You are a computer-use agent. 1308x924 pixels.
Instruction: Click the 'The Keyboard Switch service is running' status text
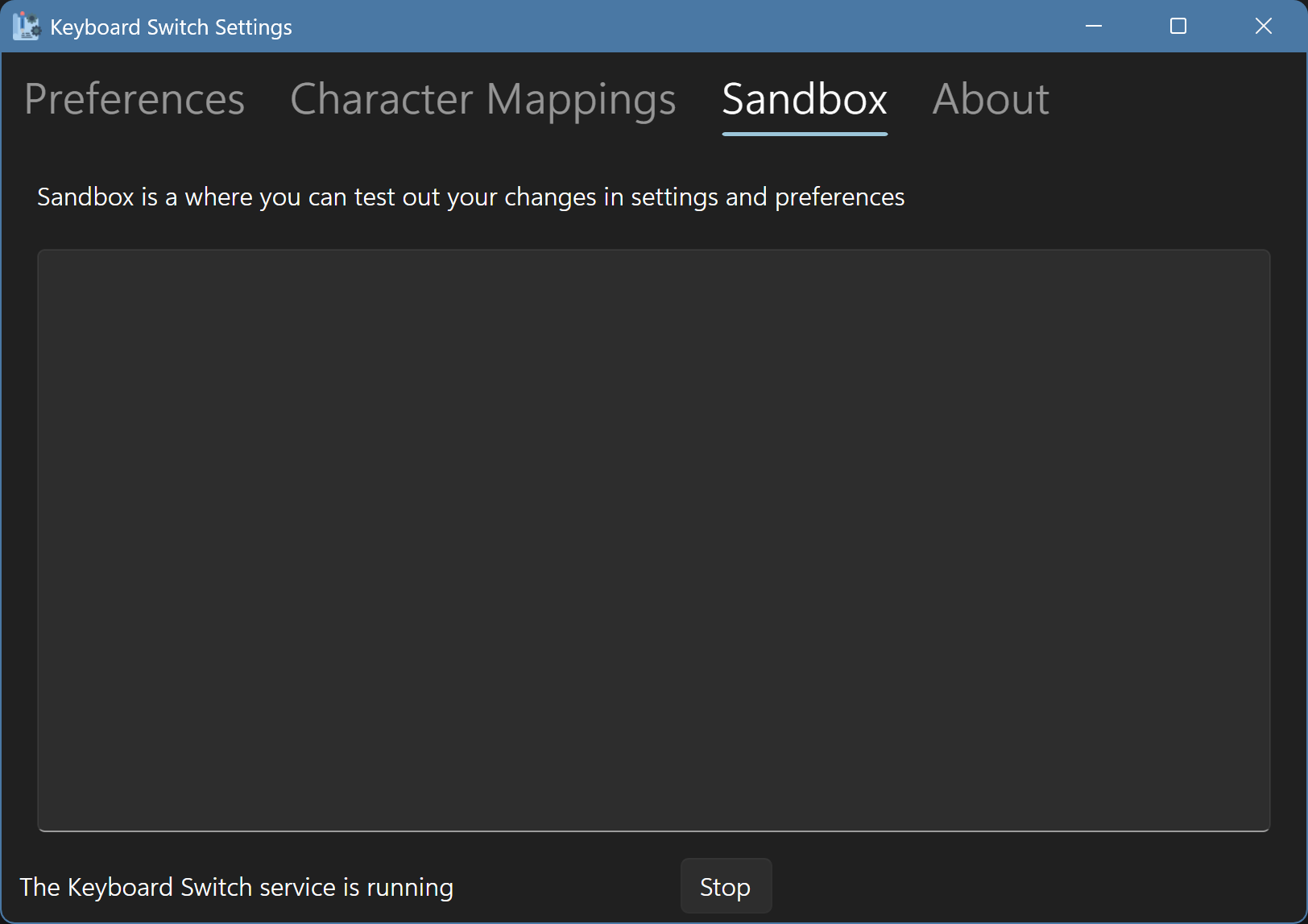pos(237,887)
